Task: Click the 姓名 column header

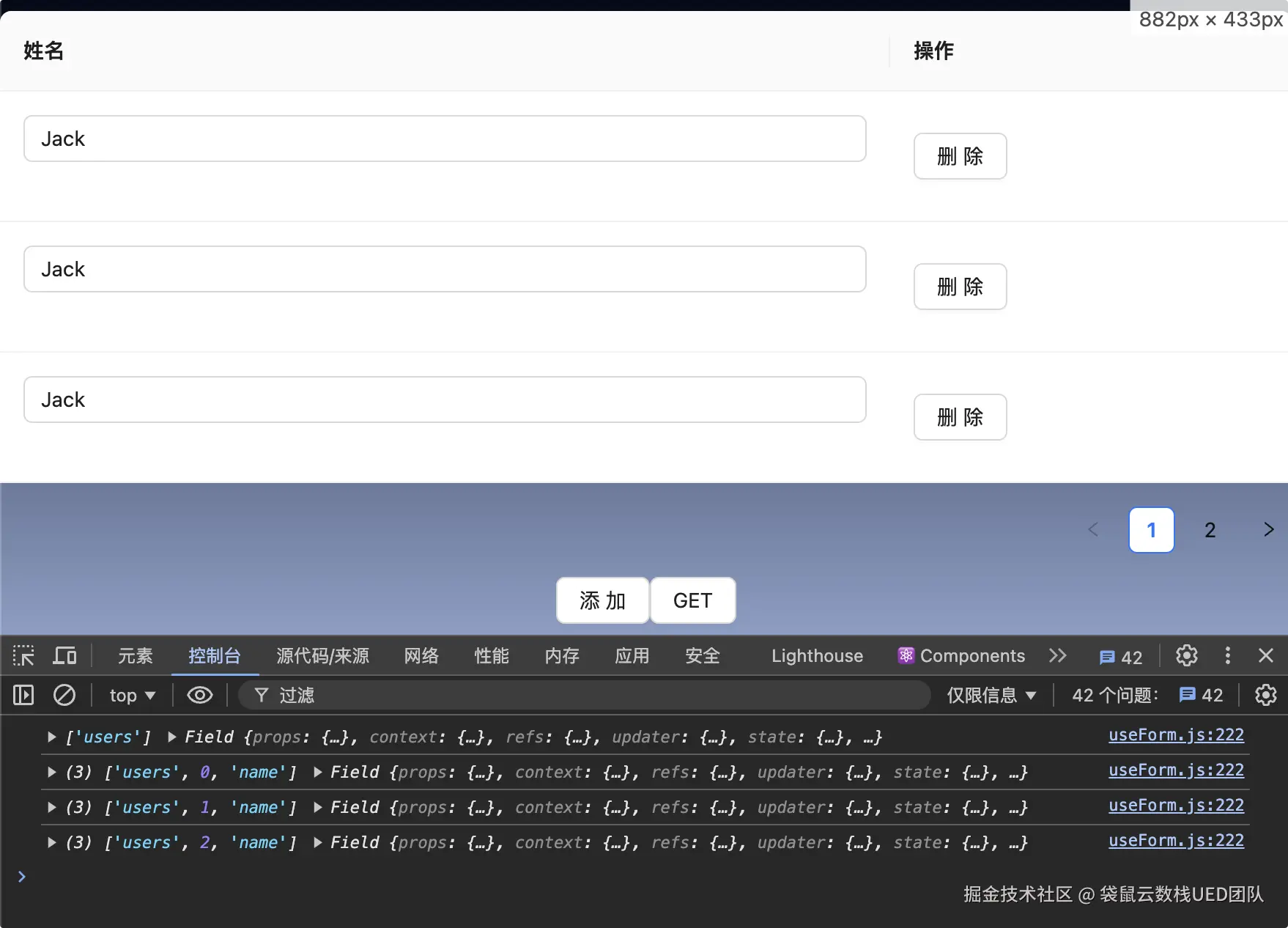Action: (44, 51)
